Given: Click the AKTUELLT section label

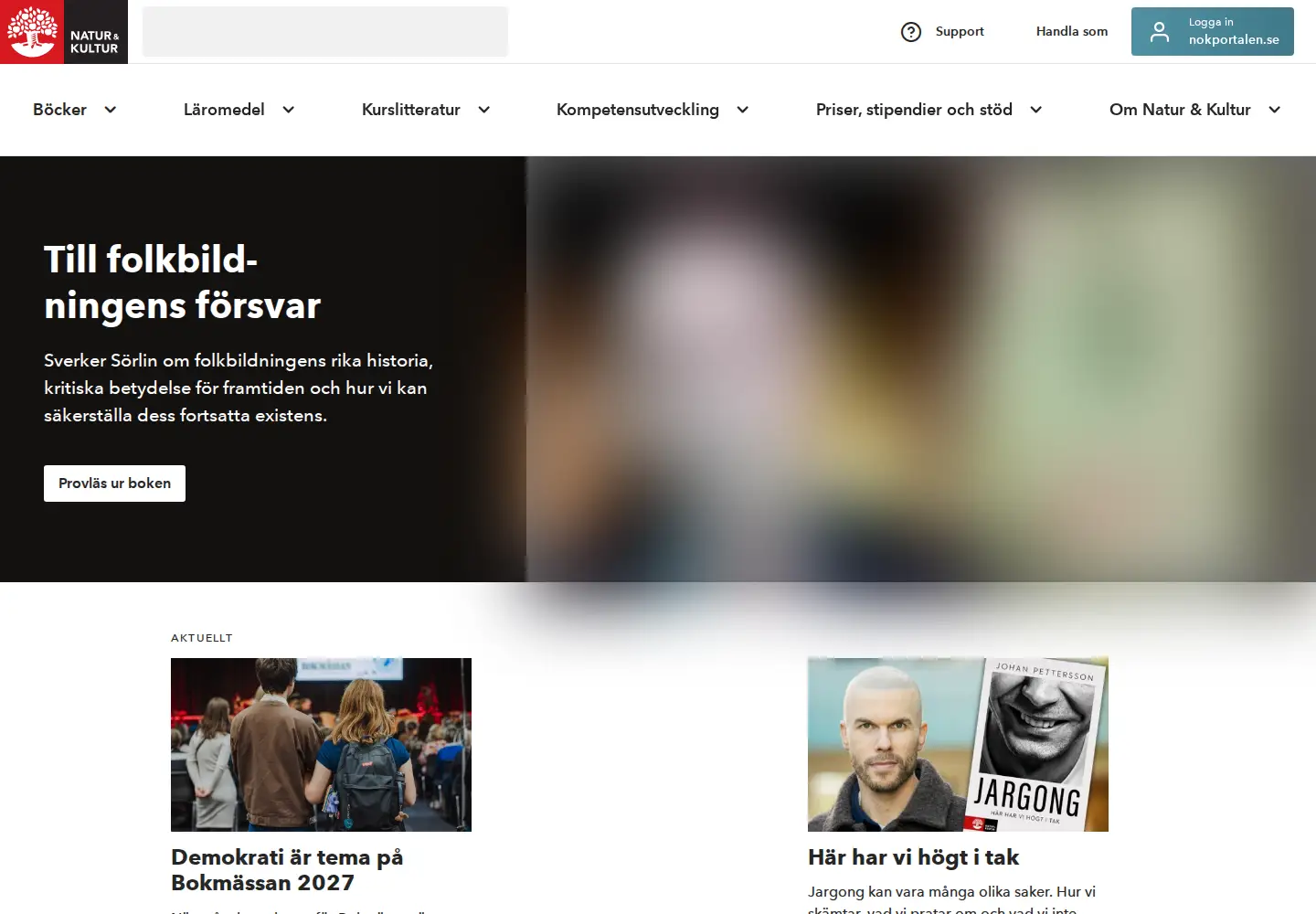Looking at the screenshot, I should [202, 638].
